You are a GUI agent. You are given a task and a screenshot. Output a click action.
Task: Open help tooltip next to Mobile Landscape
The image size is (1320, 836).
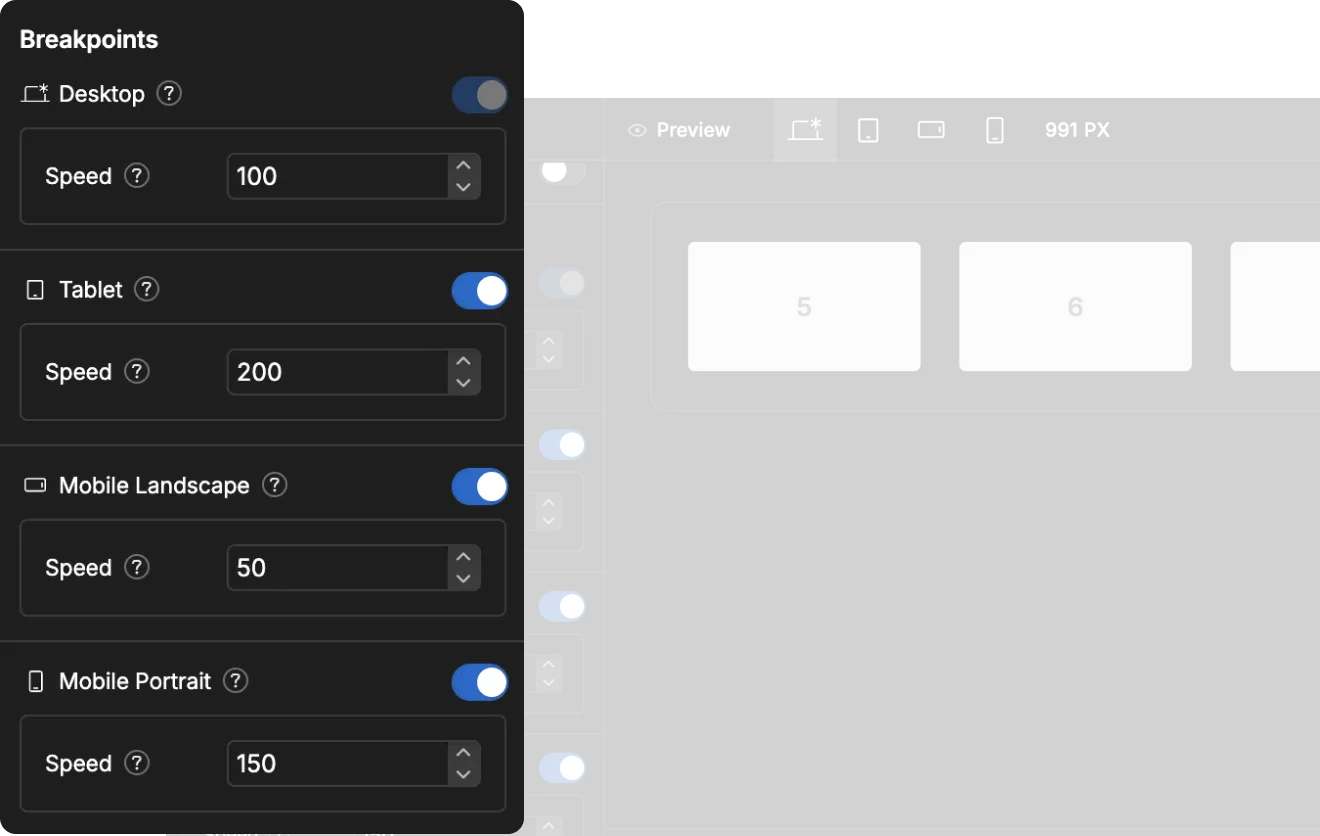click(x=274, y=485)
